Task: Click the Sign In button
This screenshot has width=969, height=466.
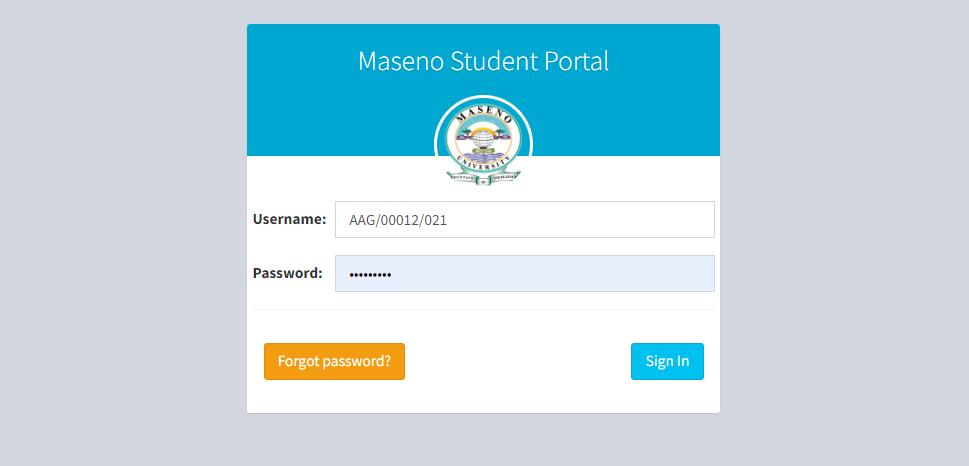Action: (667, 362)
